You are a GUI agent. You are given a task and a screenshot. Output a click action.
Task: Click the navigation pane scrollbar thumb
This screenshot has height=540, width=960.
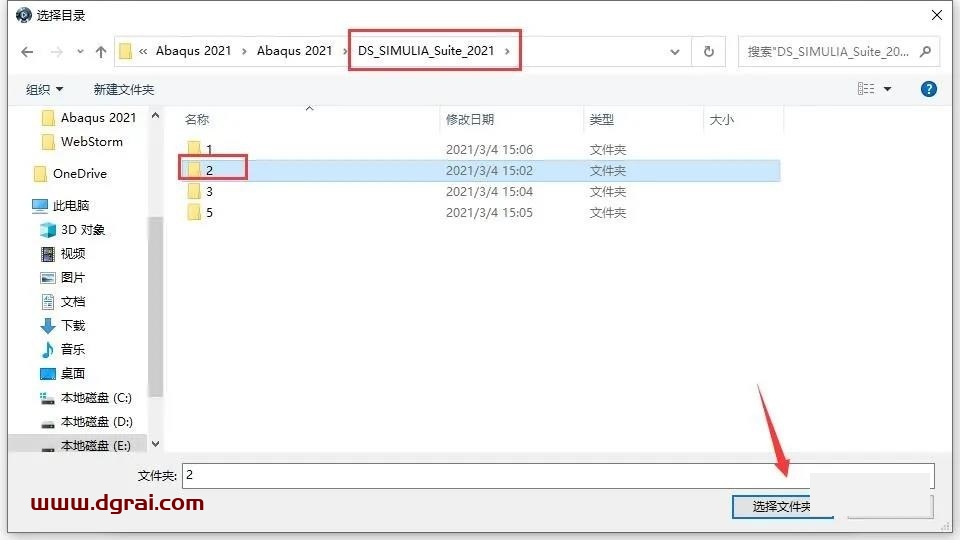[156, 306]
